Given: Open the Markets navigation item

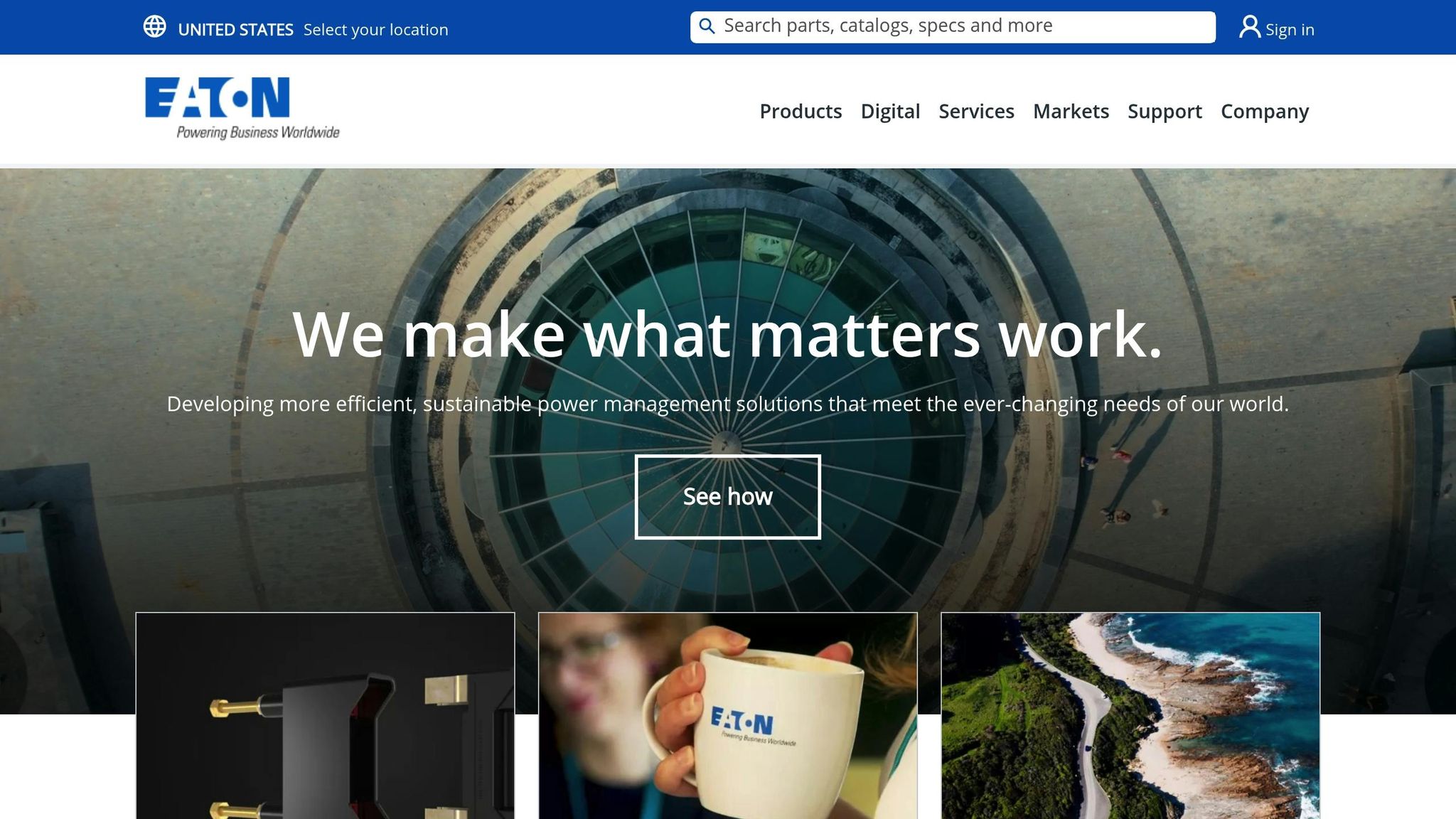Looking at the screenshot, I should [1071, 111].
